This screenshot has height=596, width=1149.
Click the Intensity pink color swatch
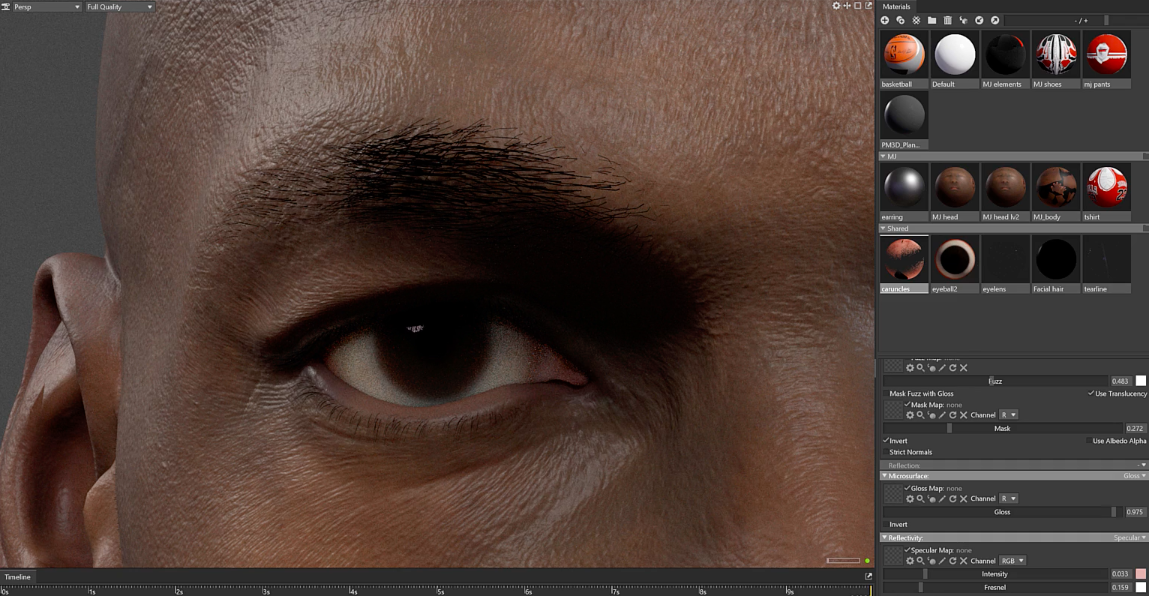pos(1140,574)
